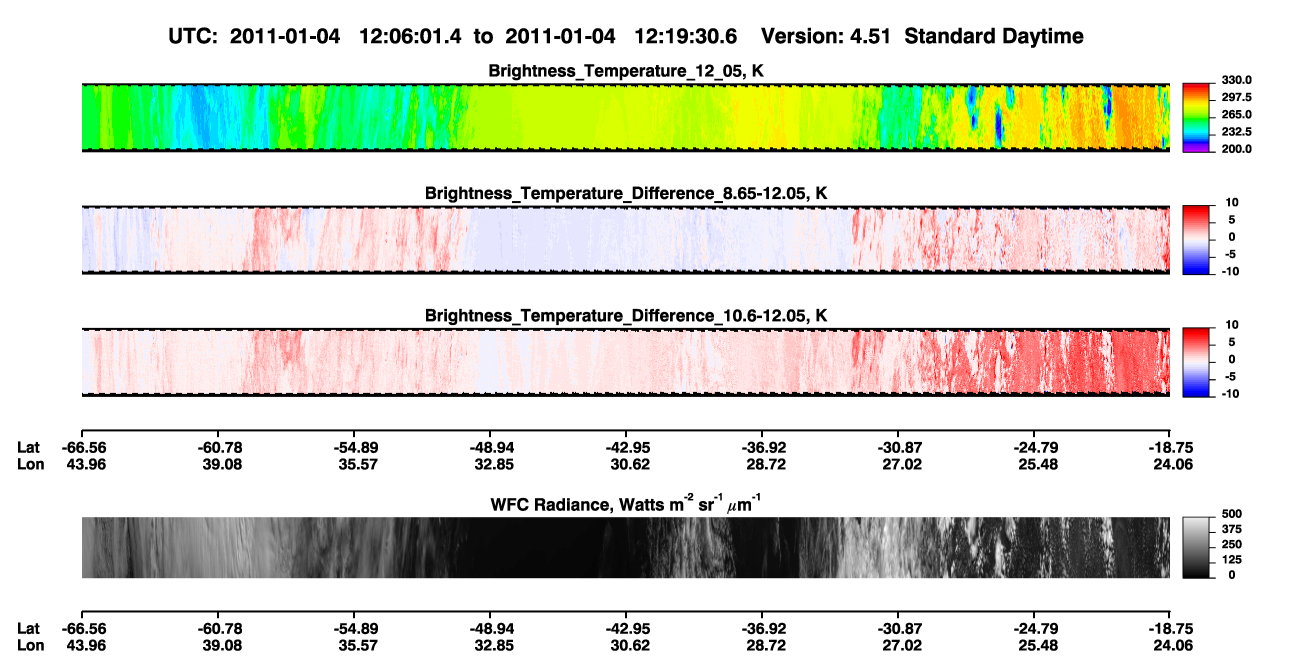Click the Brightness_Temperature_Difference_8.65-12.05 panel title

click(626, 193)
